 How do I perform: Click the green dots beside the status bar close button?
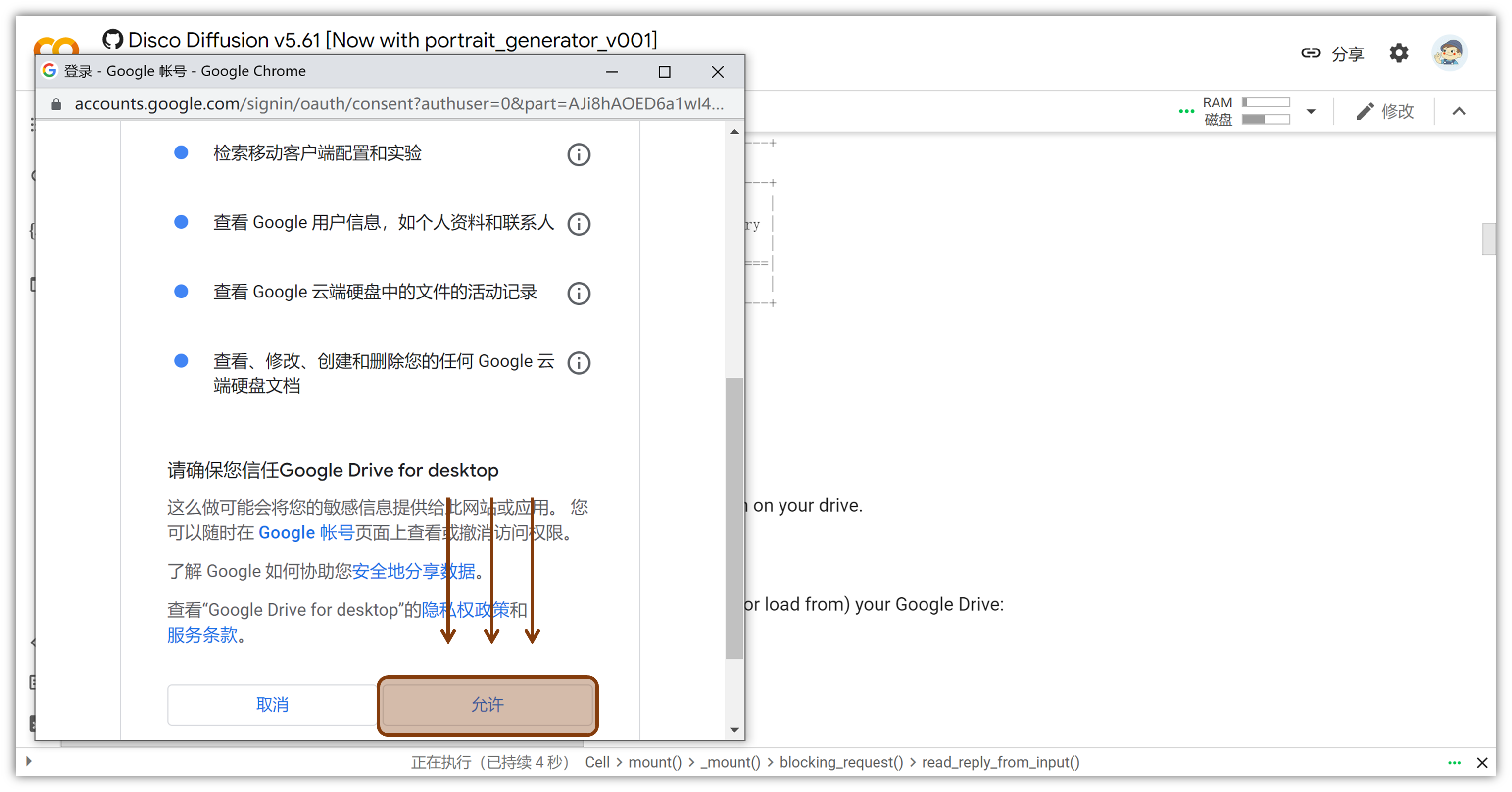1455,763
